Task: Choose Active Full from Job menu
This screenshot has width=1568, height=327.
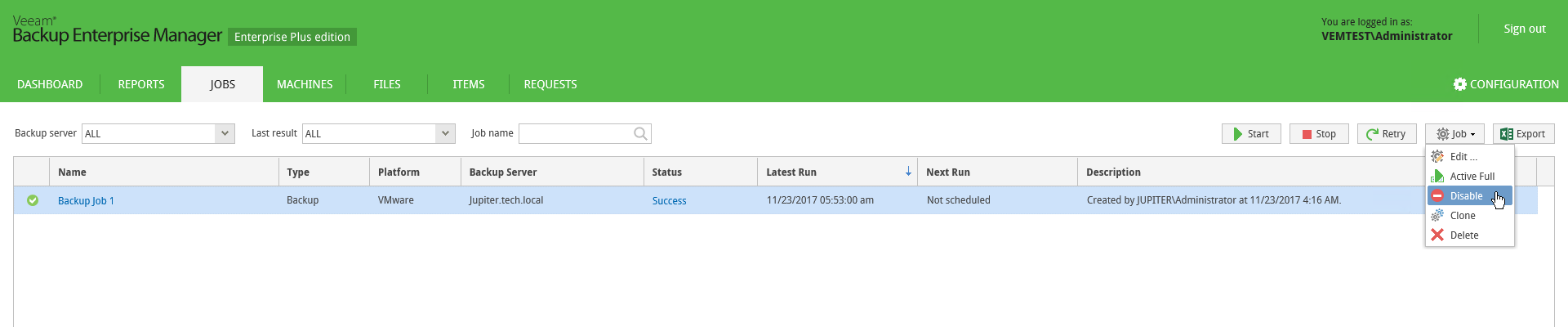Action: 1470,176
